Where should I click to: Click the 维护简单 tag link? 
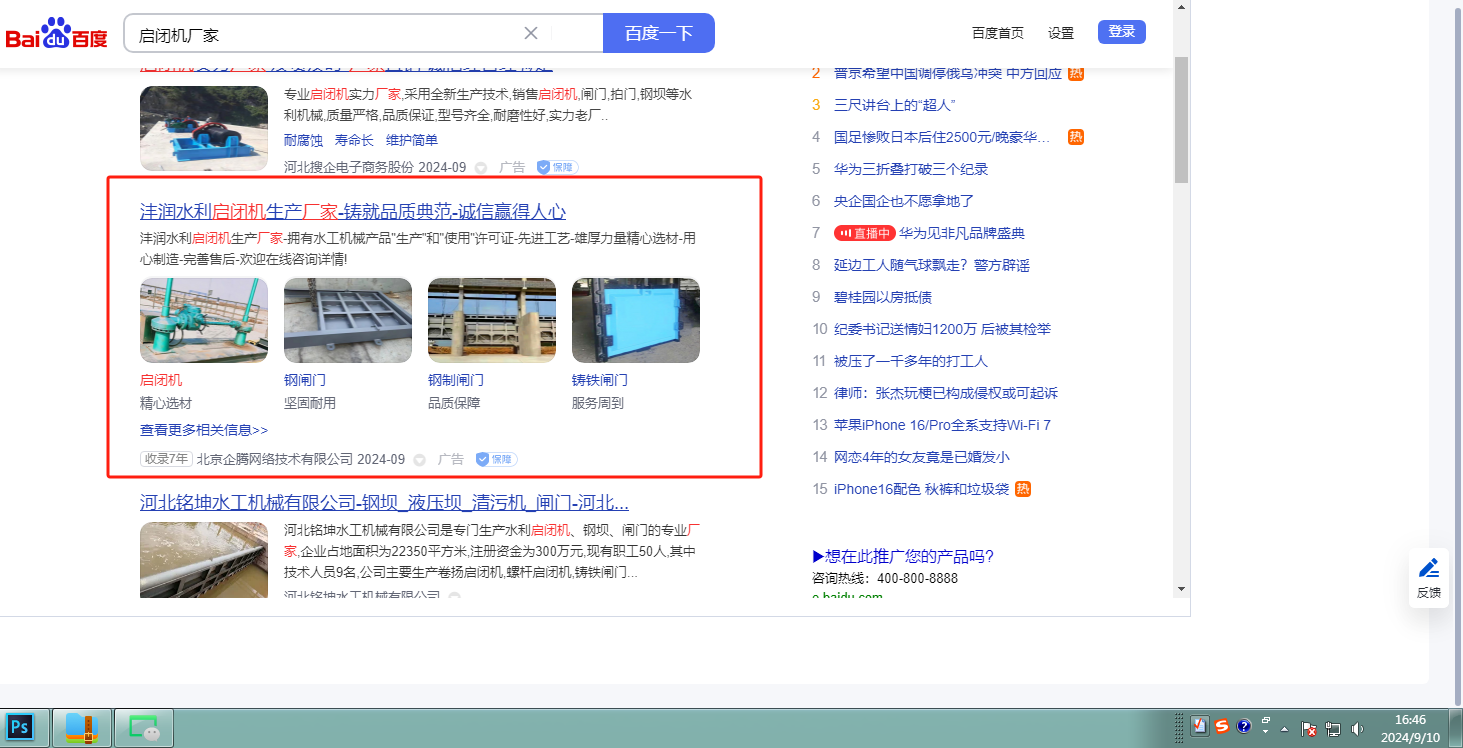[412, 140]
